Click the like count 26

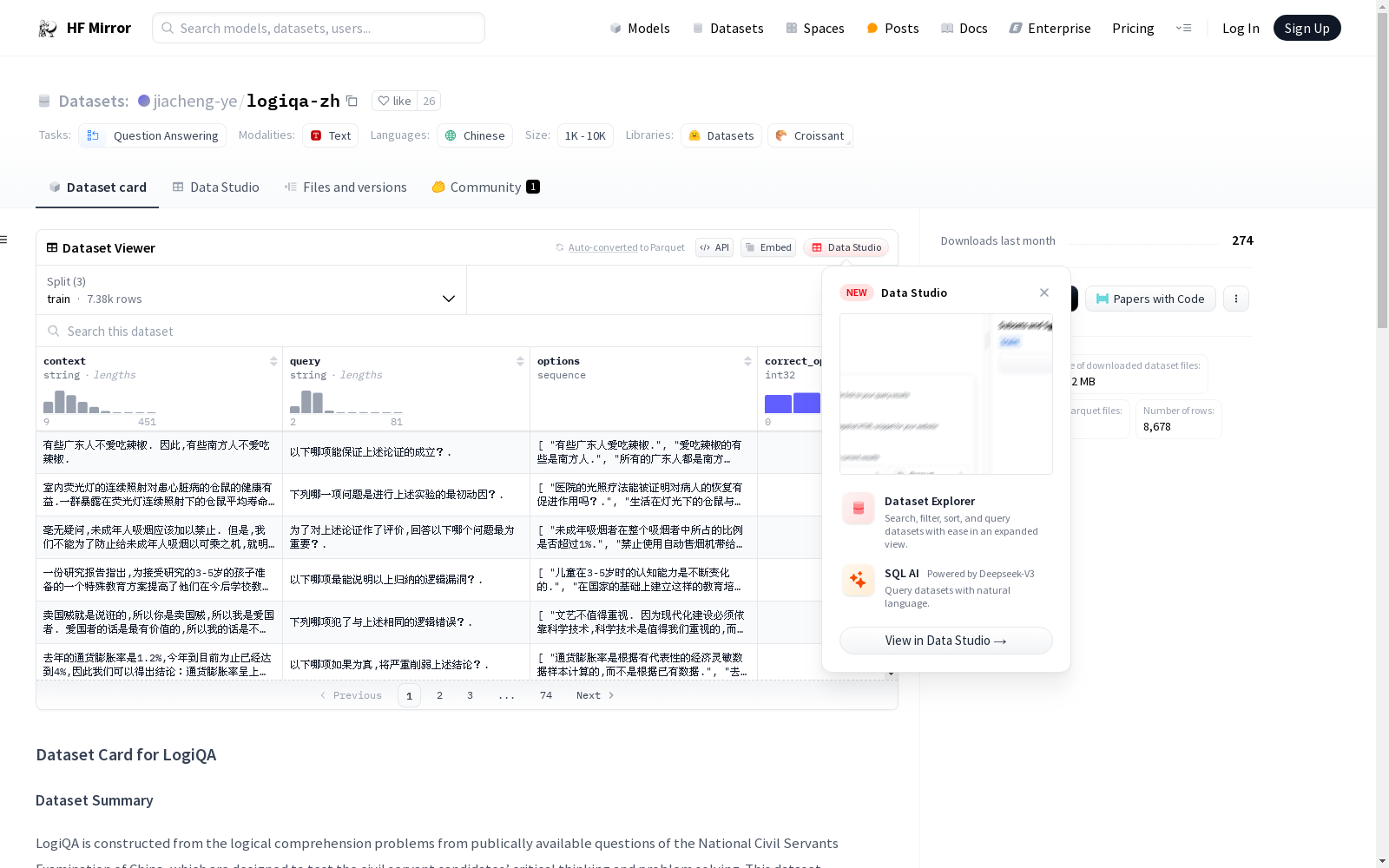click(429, 101)
